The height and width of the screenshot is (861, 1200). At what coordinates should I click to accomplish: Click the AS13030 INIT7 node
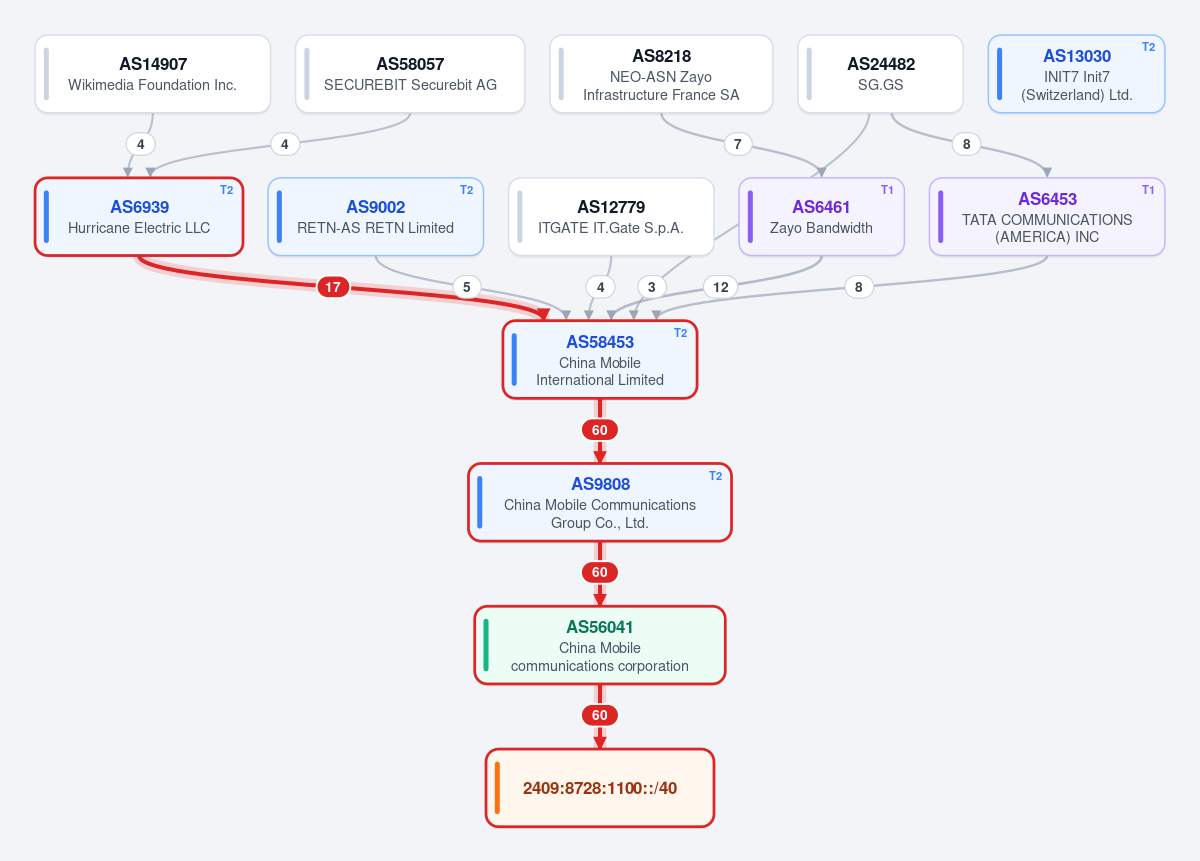tap(1076, 74)
